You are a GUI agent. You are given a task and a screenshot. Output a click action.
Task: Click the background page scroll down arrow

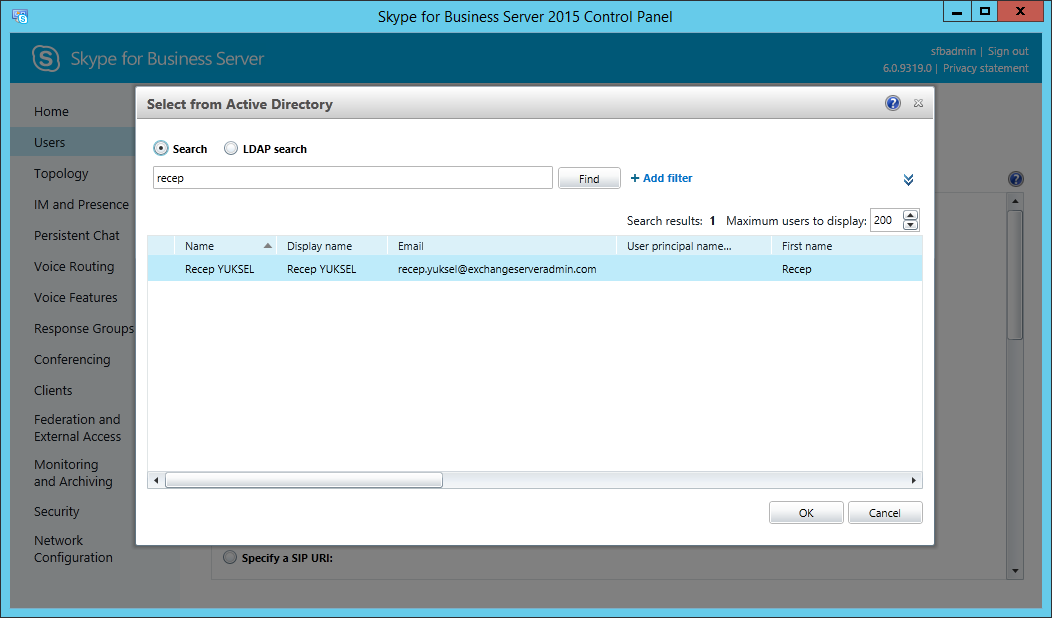click(x=1015, y=571)
